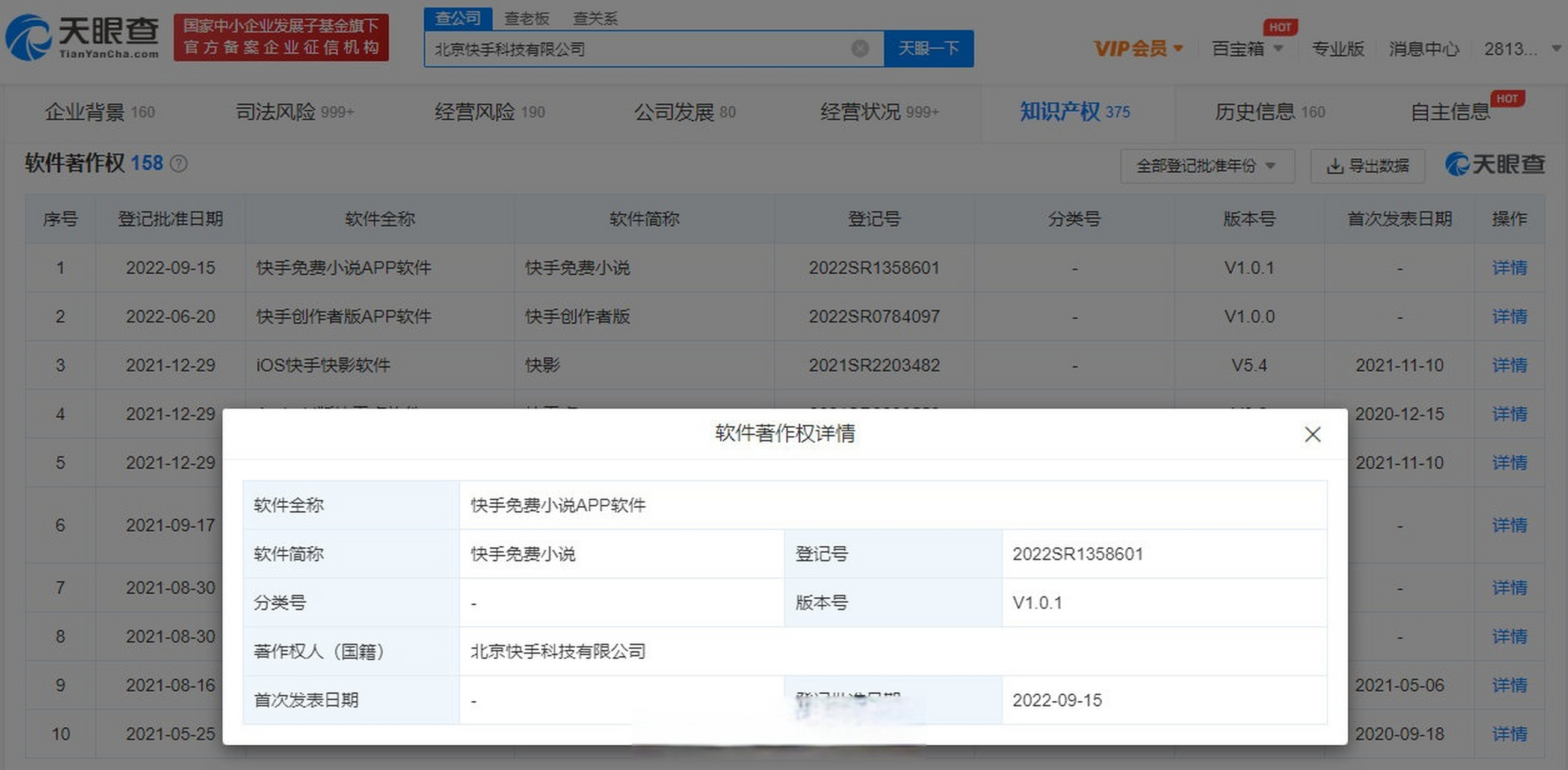1568x770 pixels.
Task: Close the software copyright details dialog
Action: click(x=1312, y=434)
